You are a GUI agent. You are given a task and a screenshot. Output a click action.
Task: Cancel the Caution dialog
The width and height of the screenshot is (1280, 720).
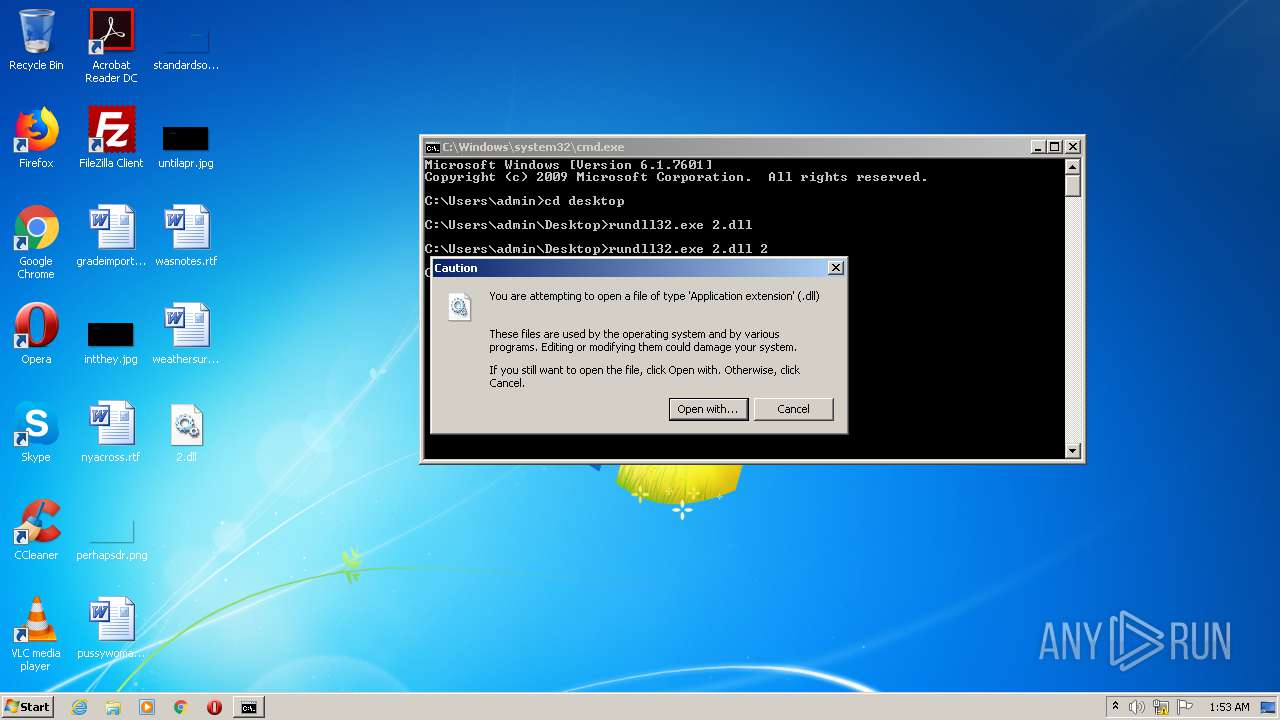793,409
